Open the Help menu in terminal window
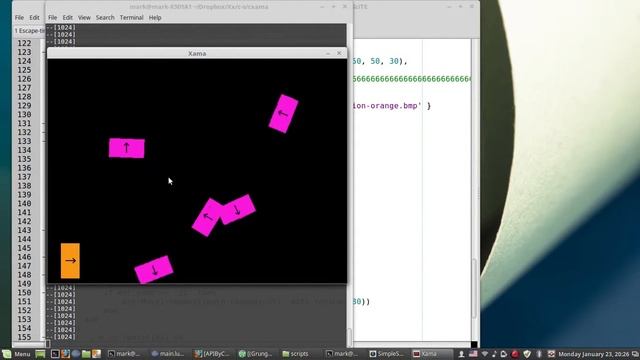 155,18
